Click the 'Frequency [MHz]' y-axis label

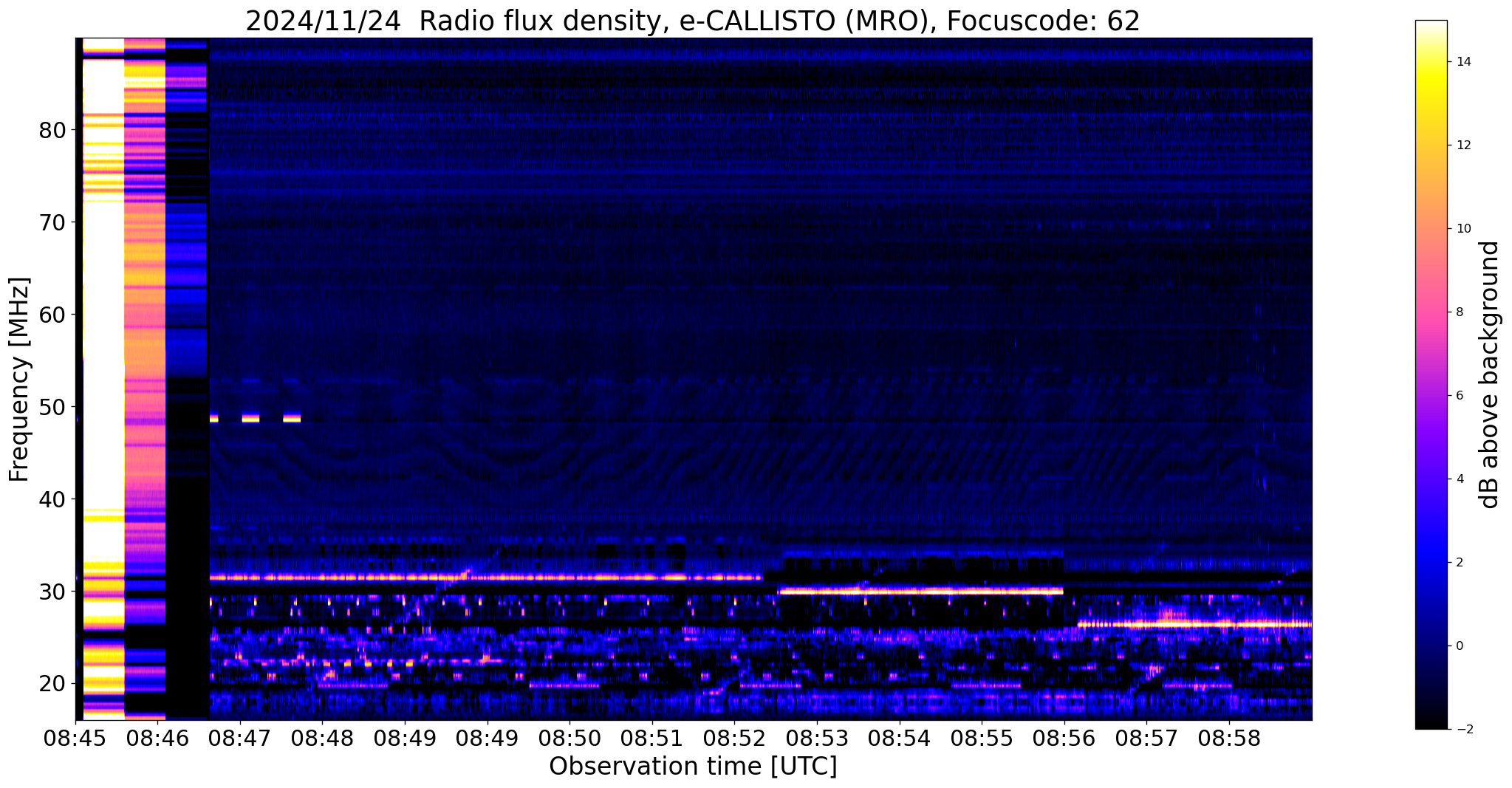coord(19,380)
